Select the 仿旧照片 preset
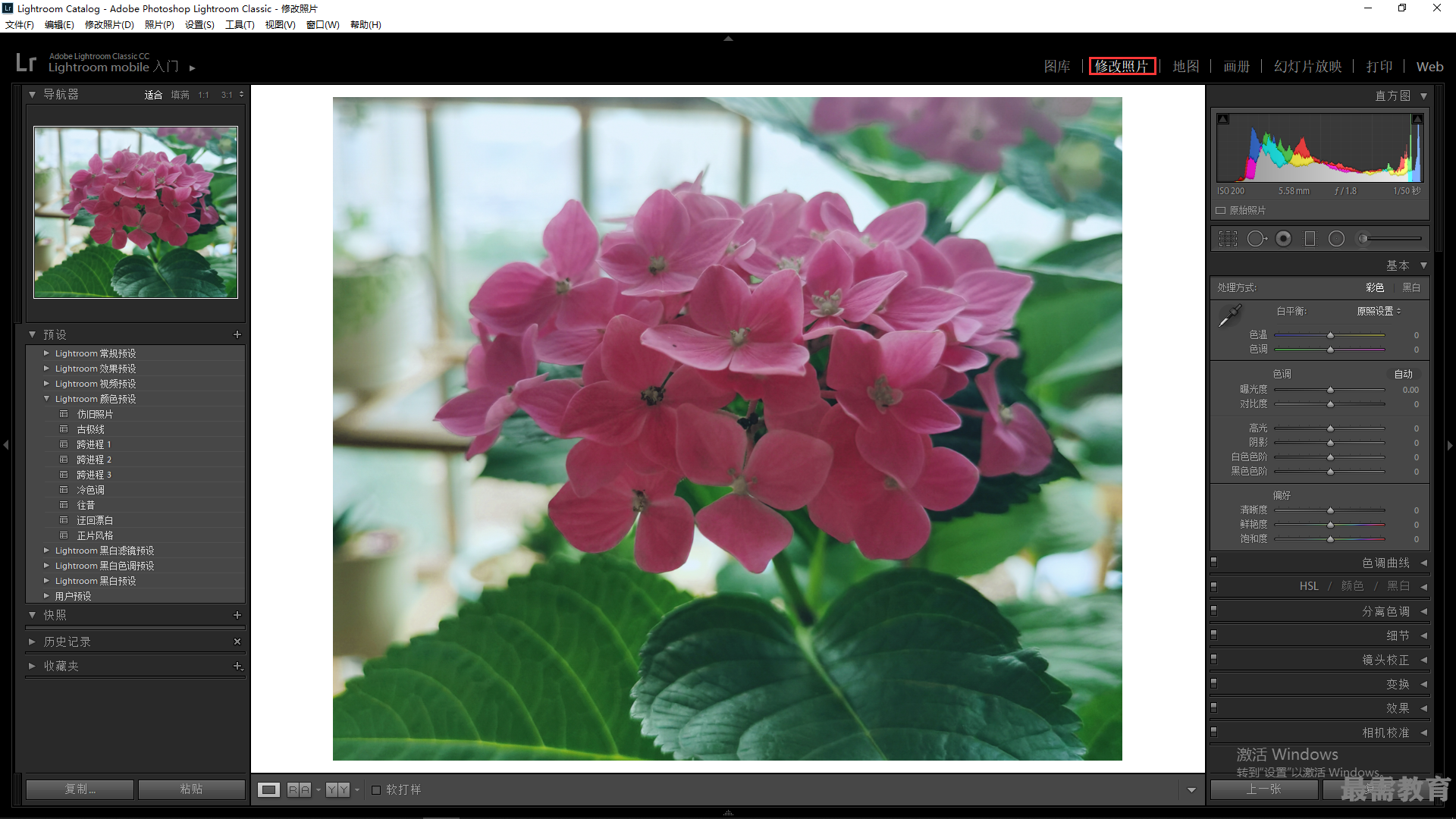Screen dimensions: 1456x819 point(95,414)
